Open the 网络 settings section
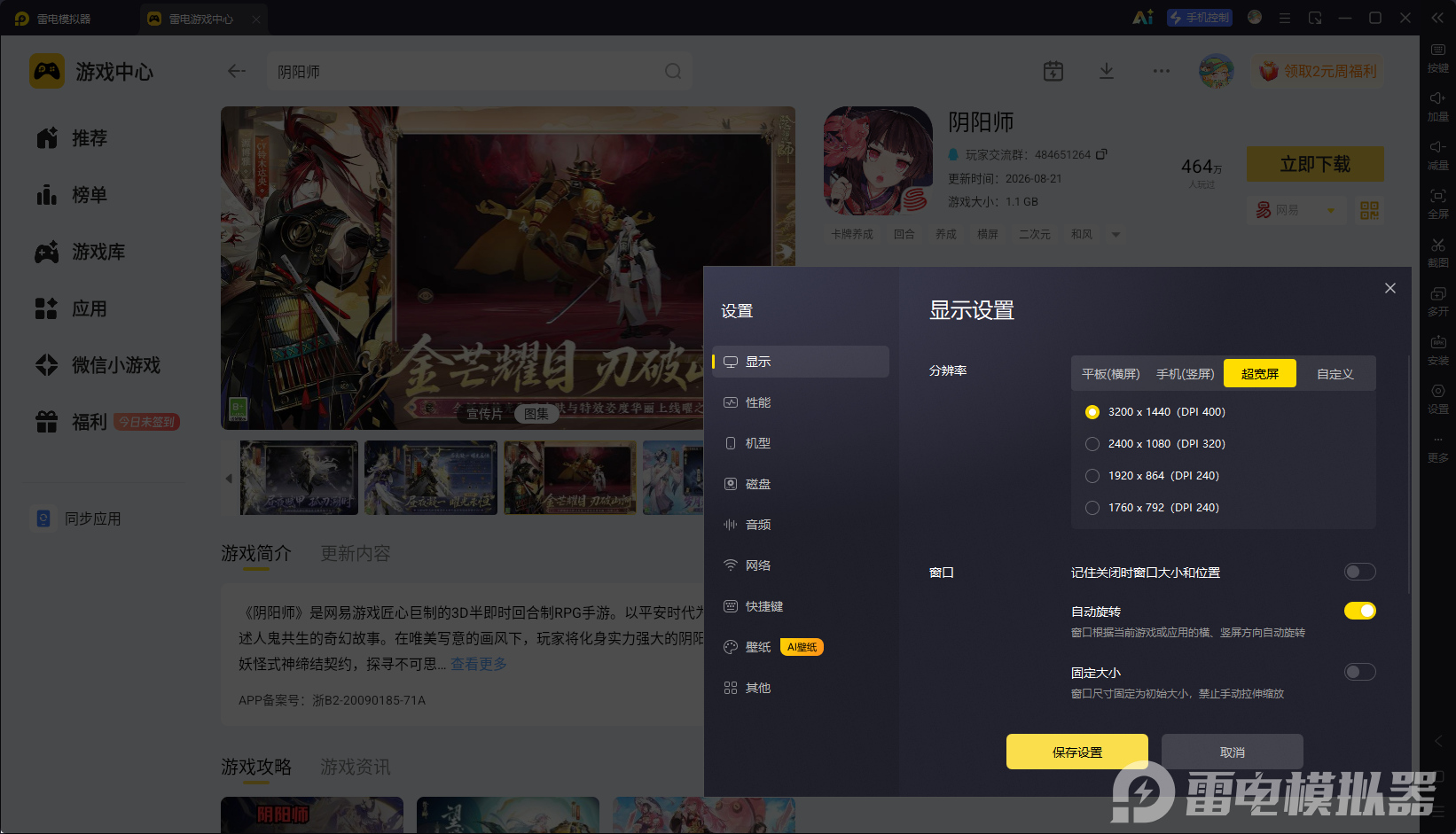This screenshot has width=1456, height=834. (801, 565)
